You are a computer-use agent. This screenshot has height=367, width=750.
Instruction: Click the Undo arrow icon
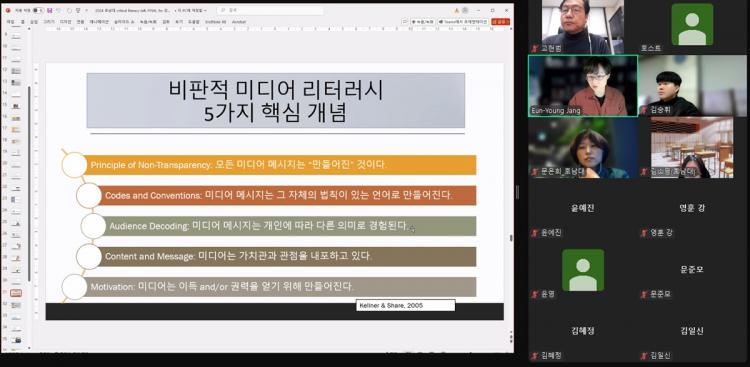(59, 11)
